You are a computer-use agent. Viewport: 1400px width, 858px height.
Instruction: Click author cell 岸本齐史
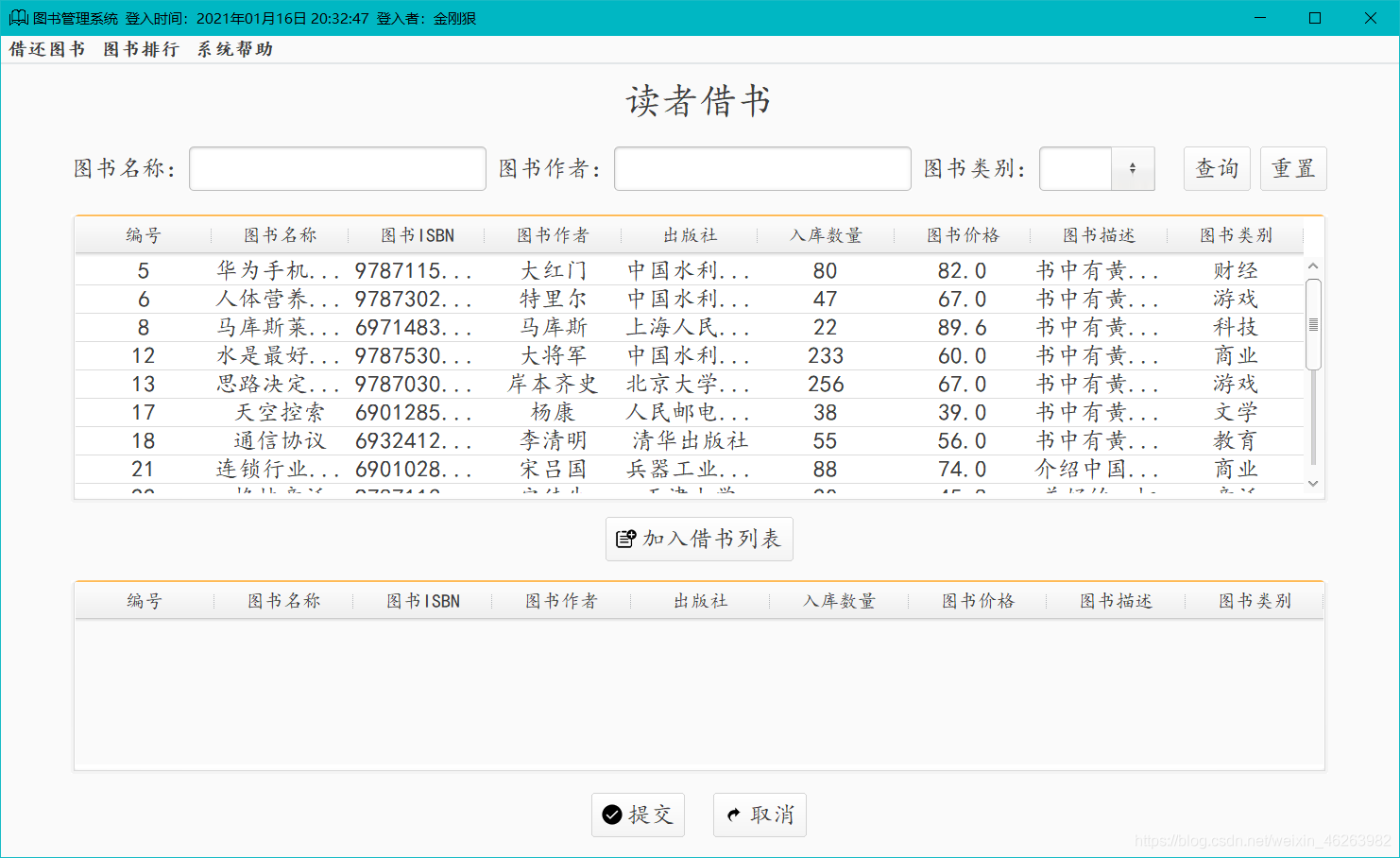(553, 384)
